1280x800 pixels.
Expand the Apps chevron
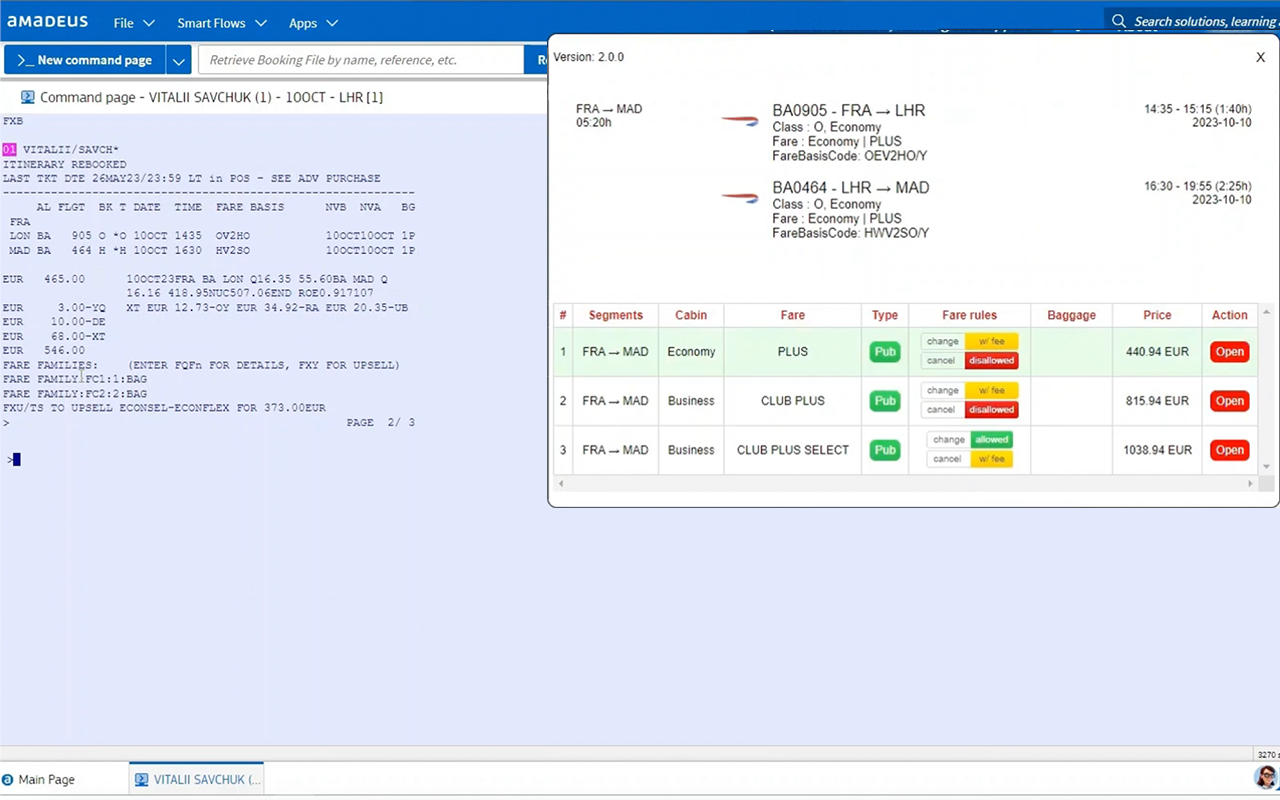click(332, 23)
